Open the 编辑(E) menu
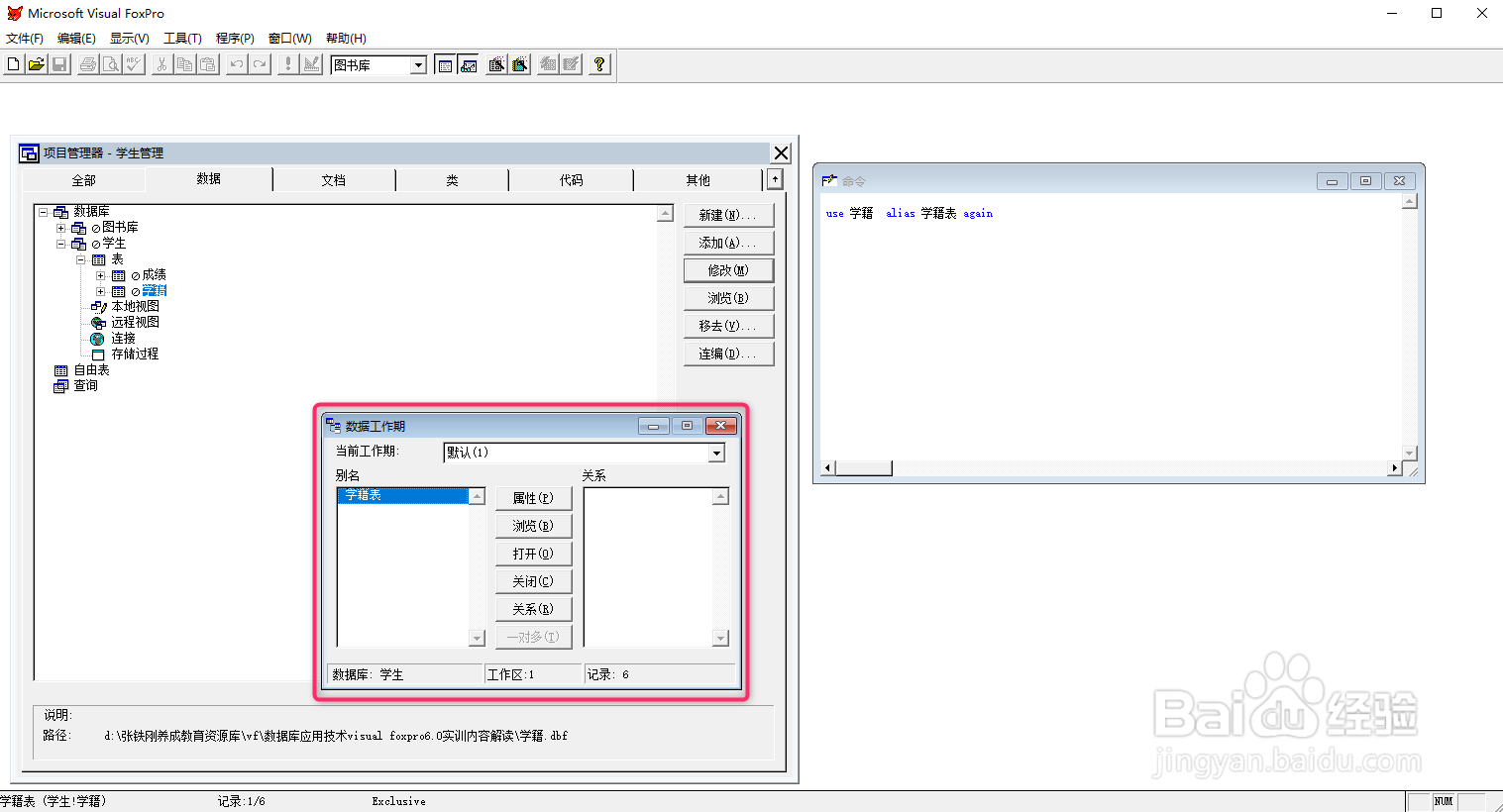This screenshot has height=812, width=1503. [76, 39]
